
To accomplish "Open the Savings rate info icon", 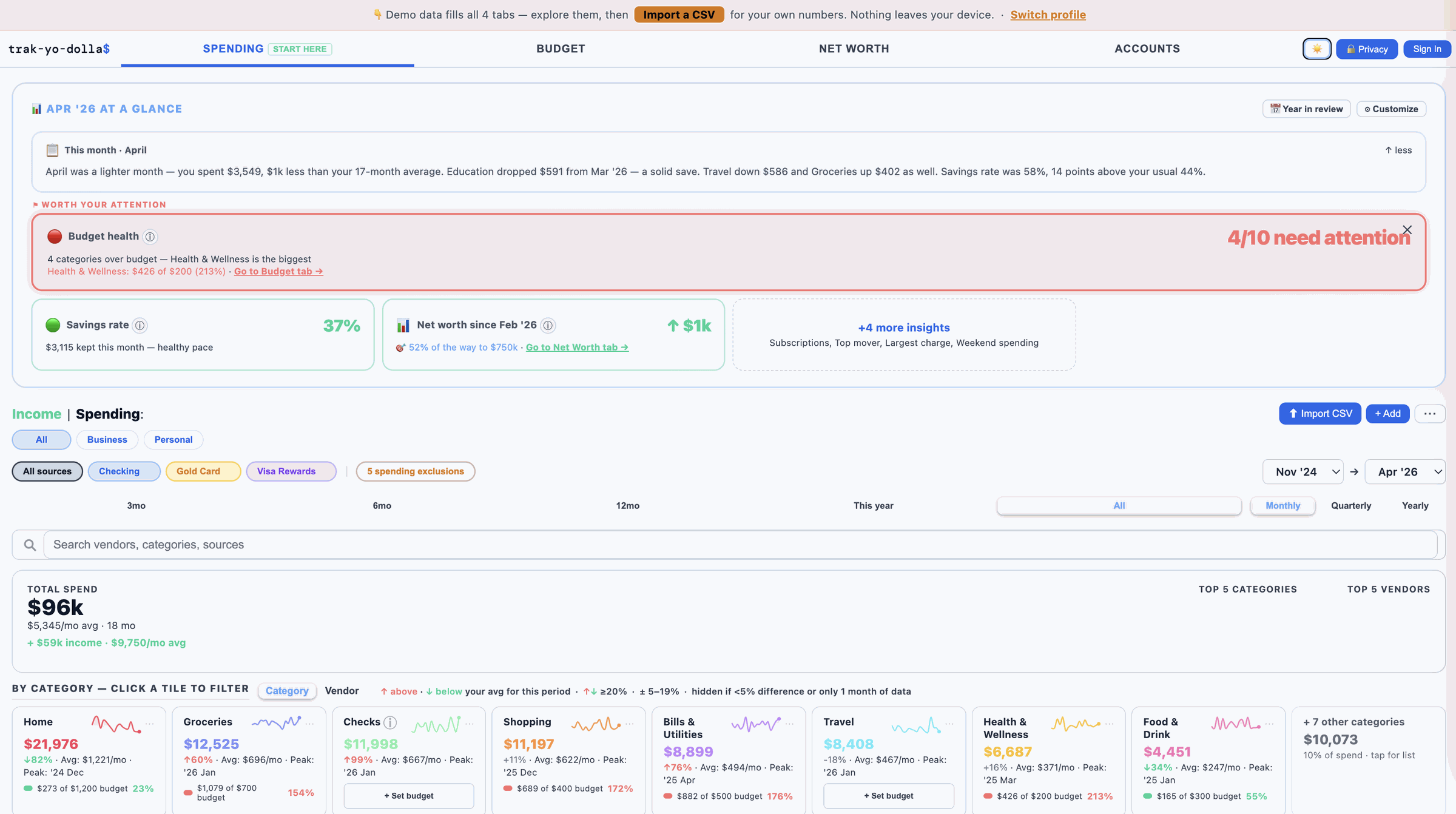I will [140, 326].
